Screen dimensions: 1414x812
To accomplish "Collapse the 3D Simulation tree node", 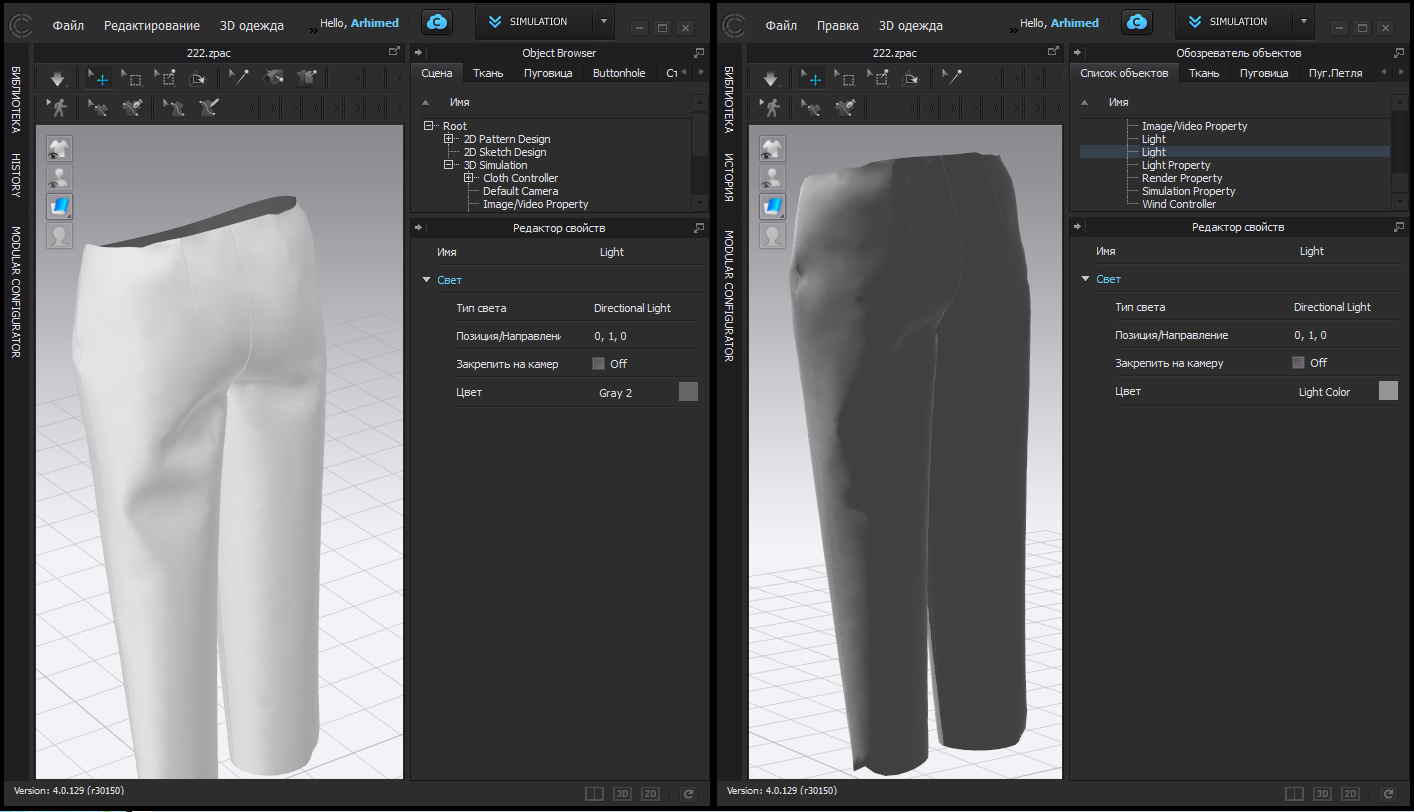I will tap(449, 165).
